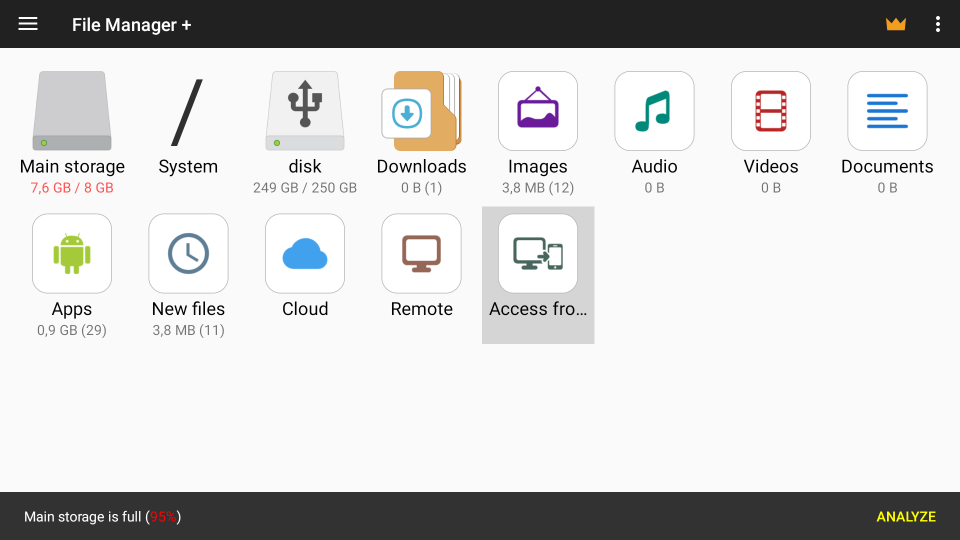The width and height of the screenshot is (960, 540).
Task: Open the System root folder
Action: tap(188, 112)
